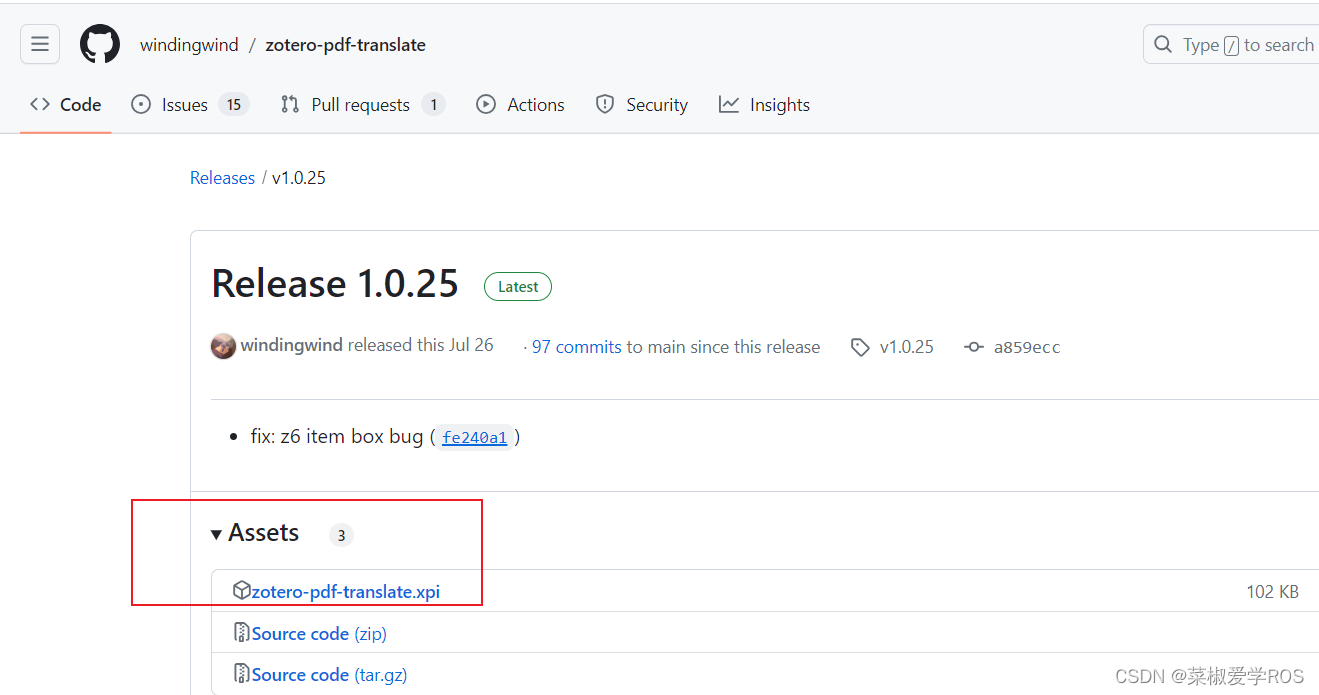The width and height of the screenshot is (1319, 695).
Task: Open the windingwind user profile link
Action: click(189, 45)
